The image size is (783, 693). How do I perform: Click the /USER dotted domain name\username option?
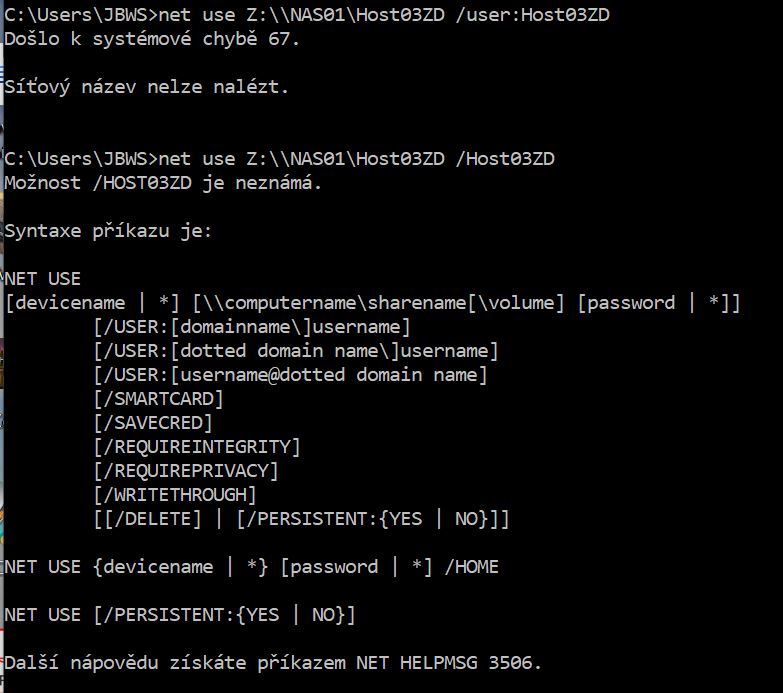coord(295,351)
